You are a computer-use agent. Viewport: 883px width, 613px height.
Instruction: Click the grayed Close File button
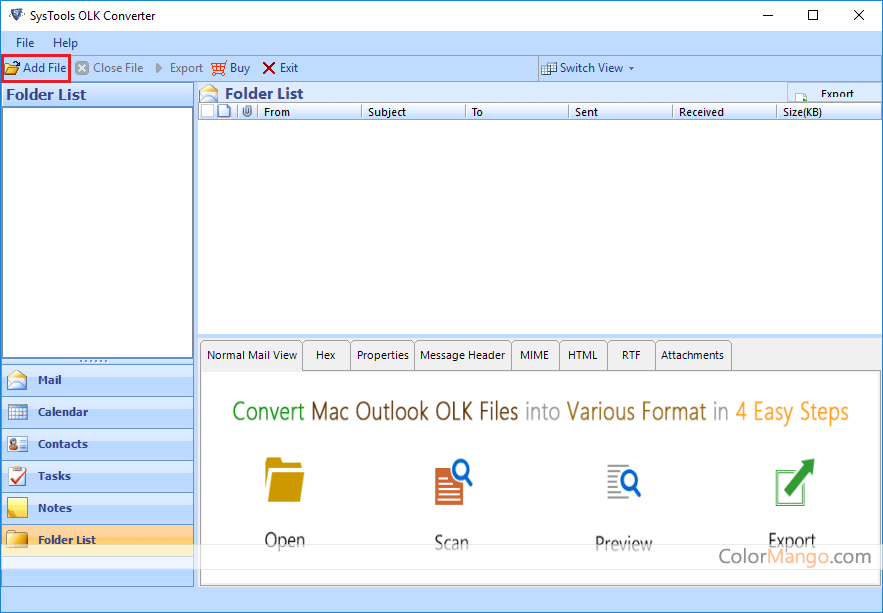coord(109,68)
